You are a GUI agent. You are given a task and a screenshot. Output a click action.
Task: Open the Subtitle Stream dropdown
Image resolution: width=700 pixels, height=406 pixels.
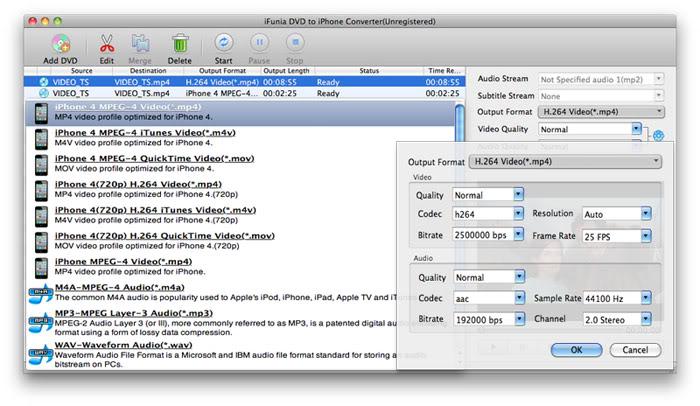tap(601, 96)
